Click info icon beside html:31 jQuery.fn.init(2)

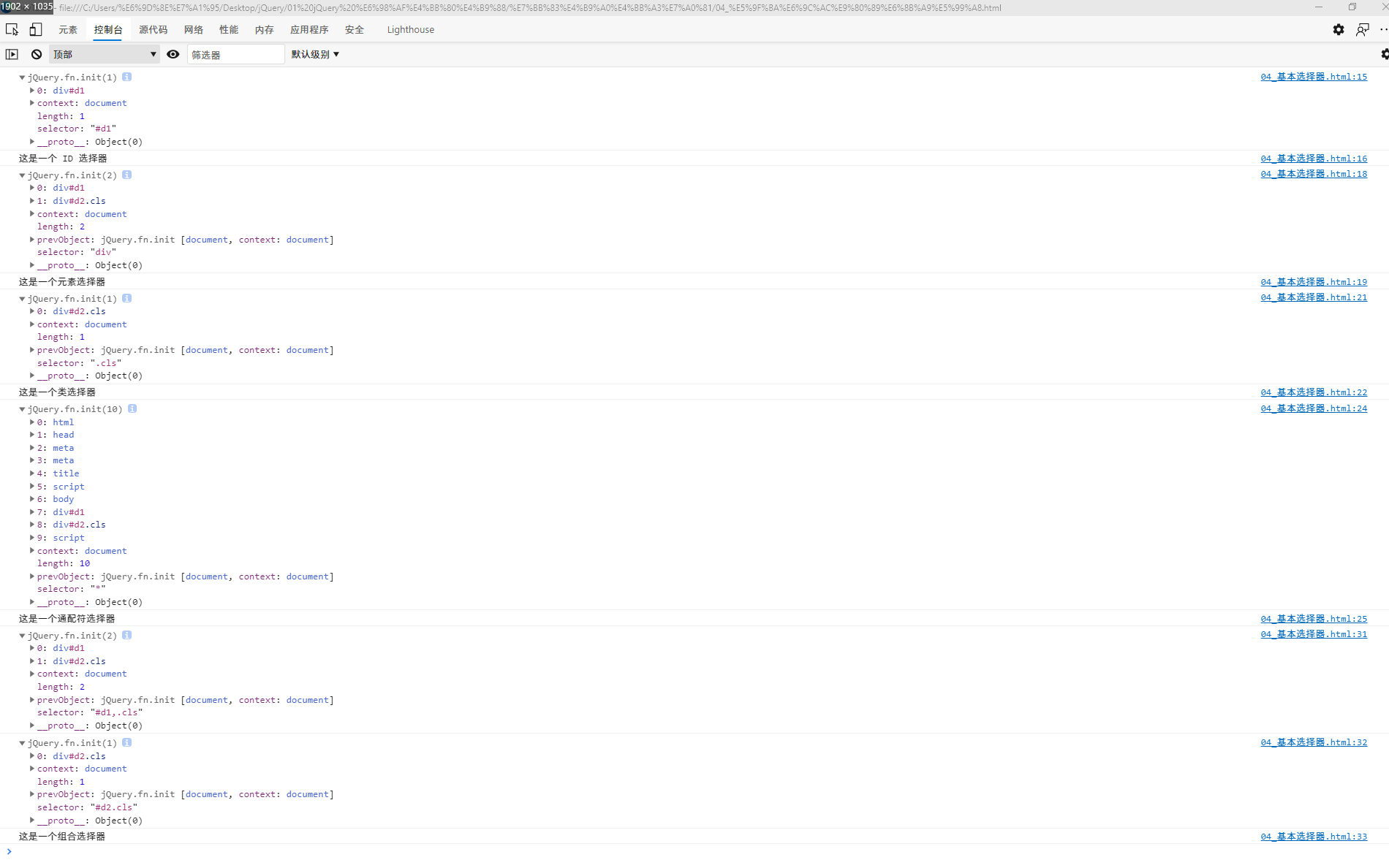tap(126, 635)
